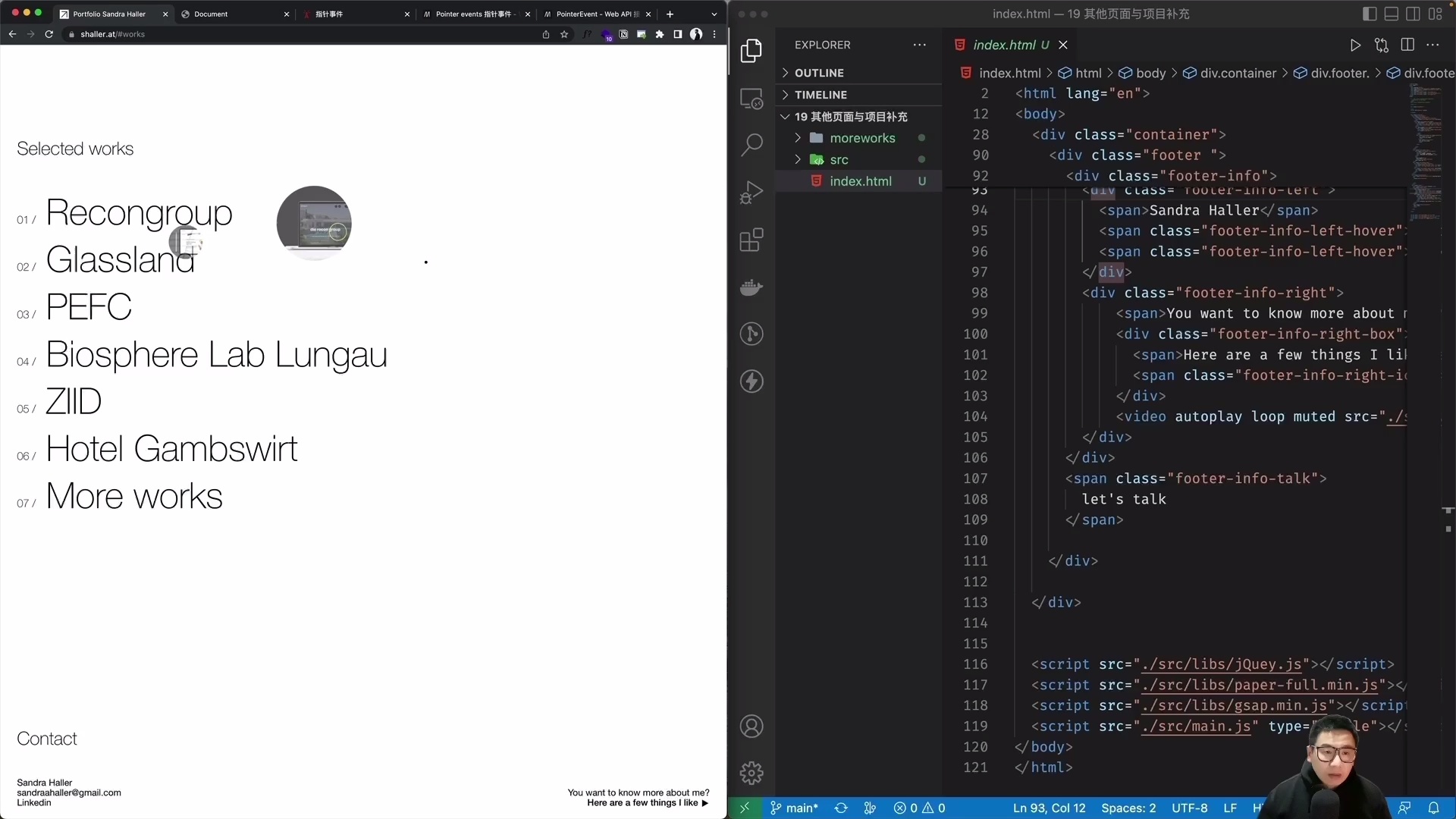Screen dimensions: 1456x819
Task: Open the Extensions panel
Action: coord(752,240)
